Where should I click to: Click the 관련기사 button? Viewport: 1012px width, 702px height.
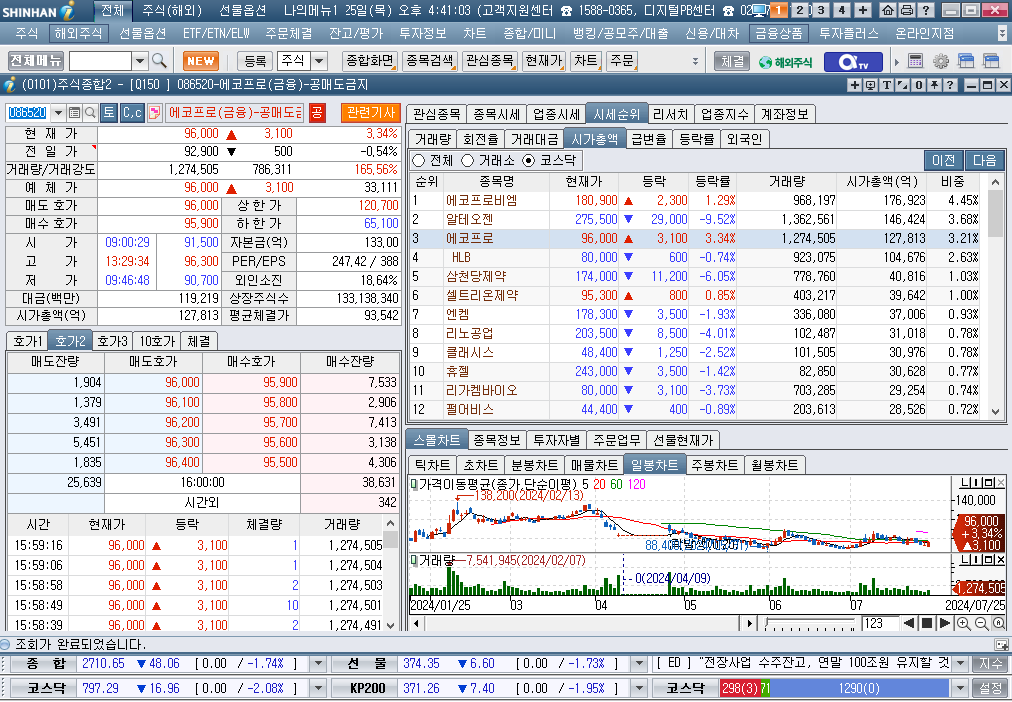[x=371, y=113]
